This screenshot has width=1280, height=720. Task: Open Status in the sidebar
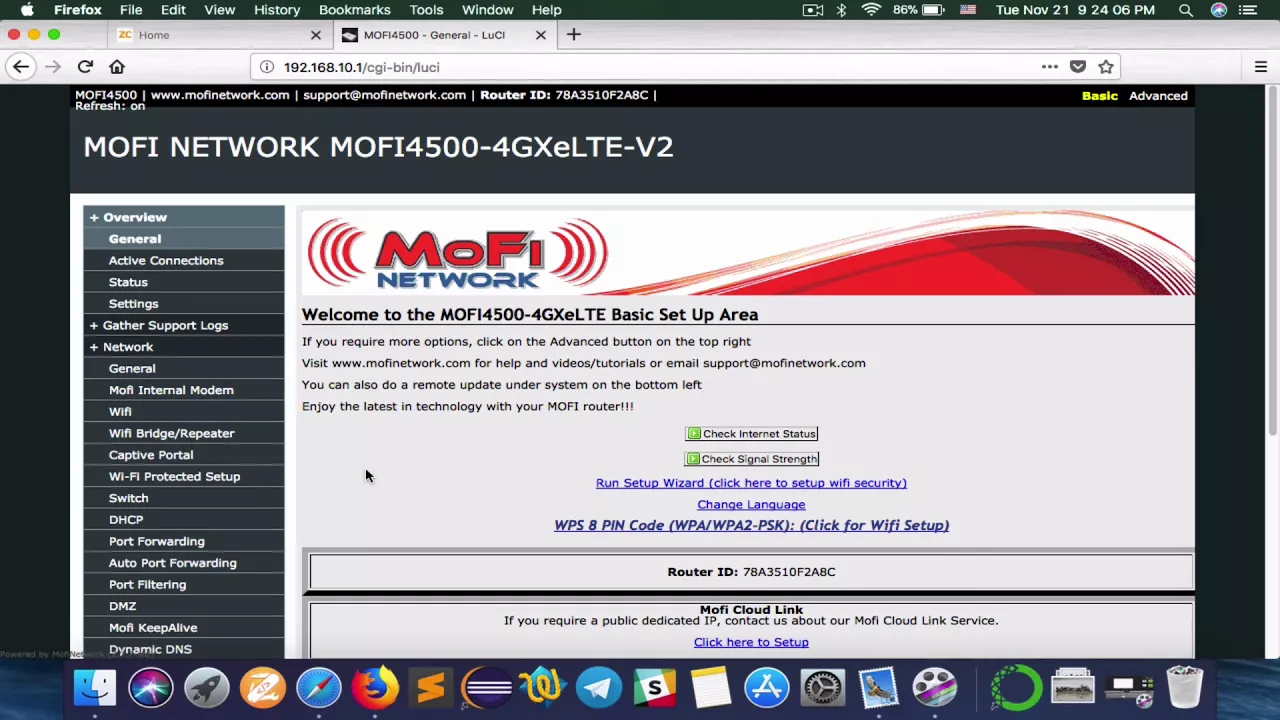[x=184, y=282]
